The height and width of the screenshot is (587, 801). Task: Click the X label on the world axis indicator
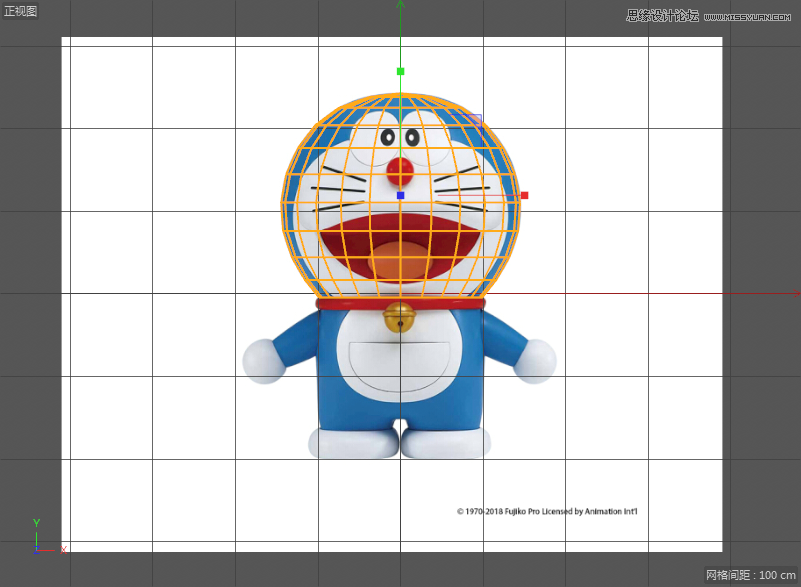(65, 549)
